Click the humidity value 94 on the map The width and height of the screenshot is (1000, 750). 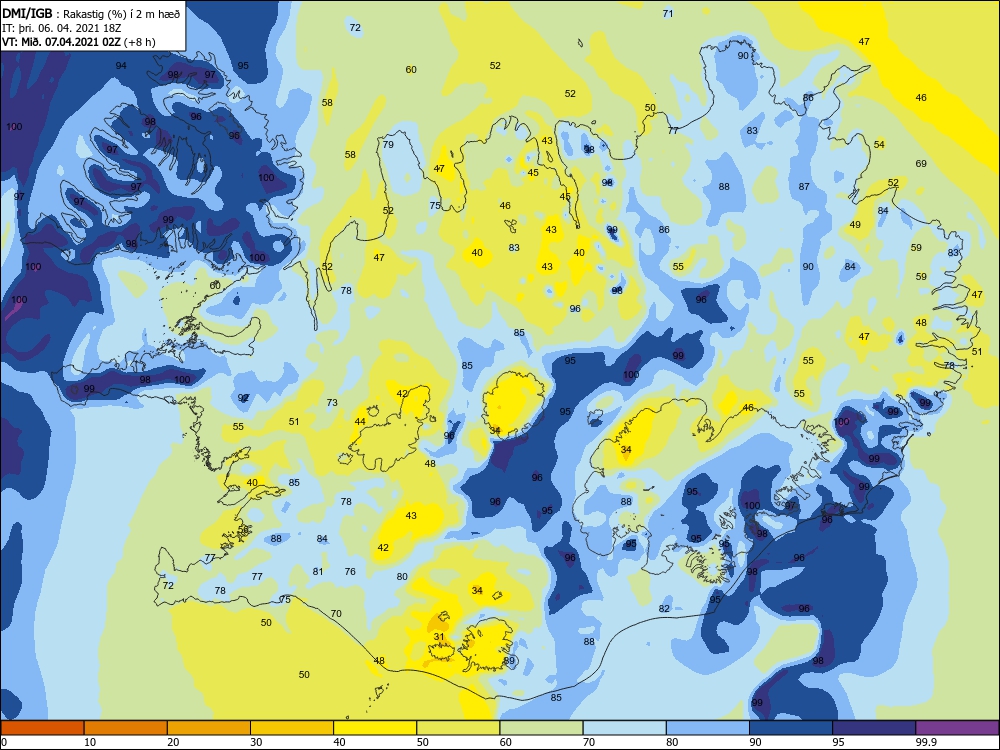click(121, 66)
